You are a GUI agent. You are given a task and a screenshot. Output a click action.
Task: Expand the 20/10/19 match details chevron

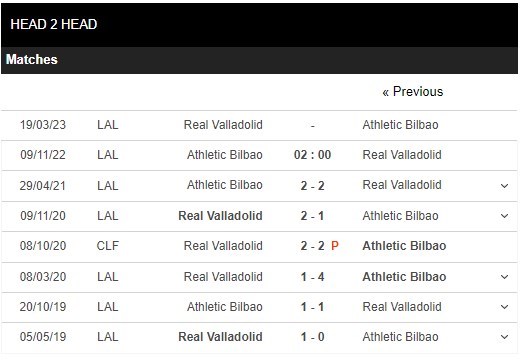click(504, 307)
